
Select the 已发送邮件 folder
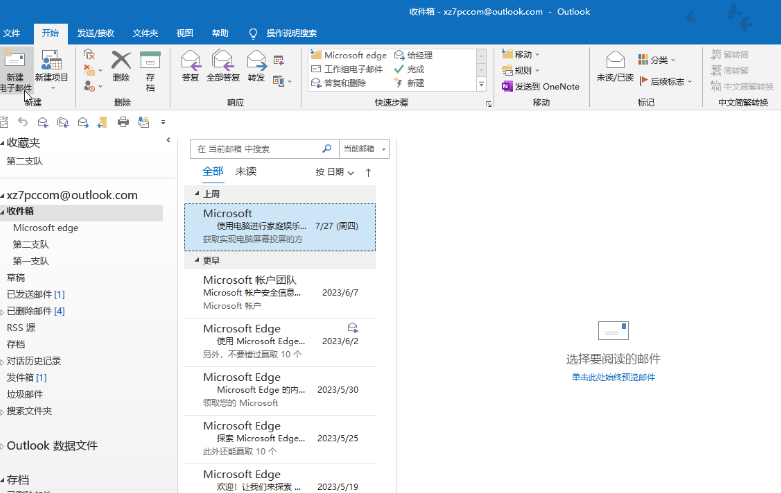coord(36,294)
